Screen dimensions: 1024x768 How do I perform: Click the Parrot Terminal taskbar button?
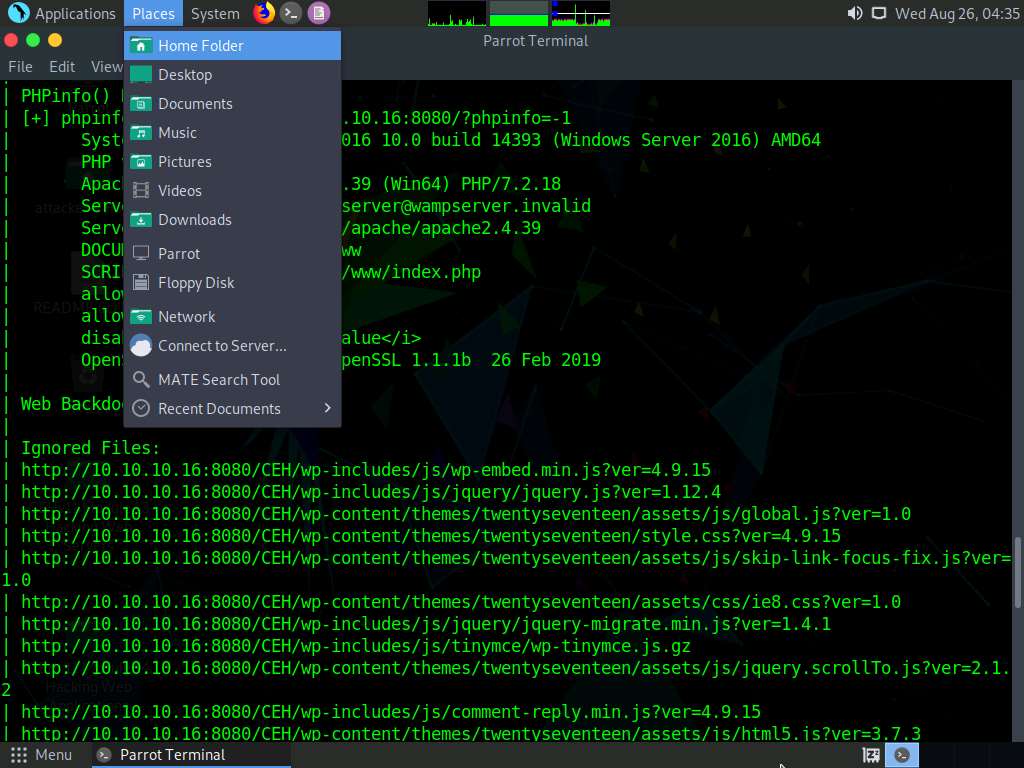tap(189, 755)
